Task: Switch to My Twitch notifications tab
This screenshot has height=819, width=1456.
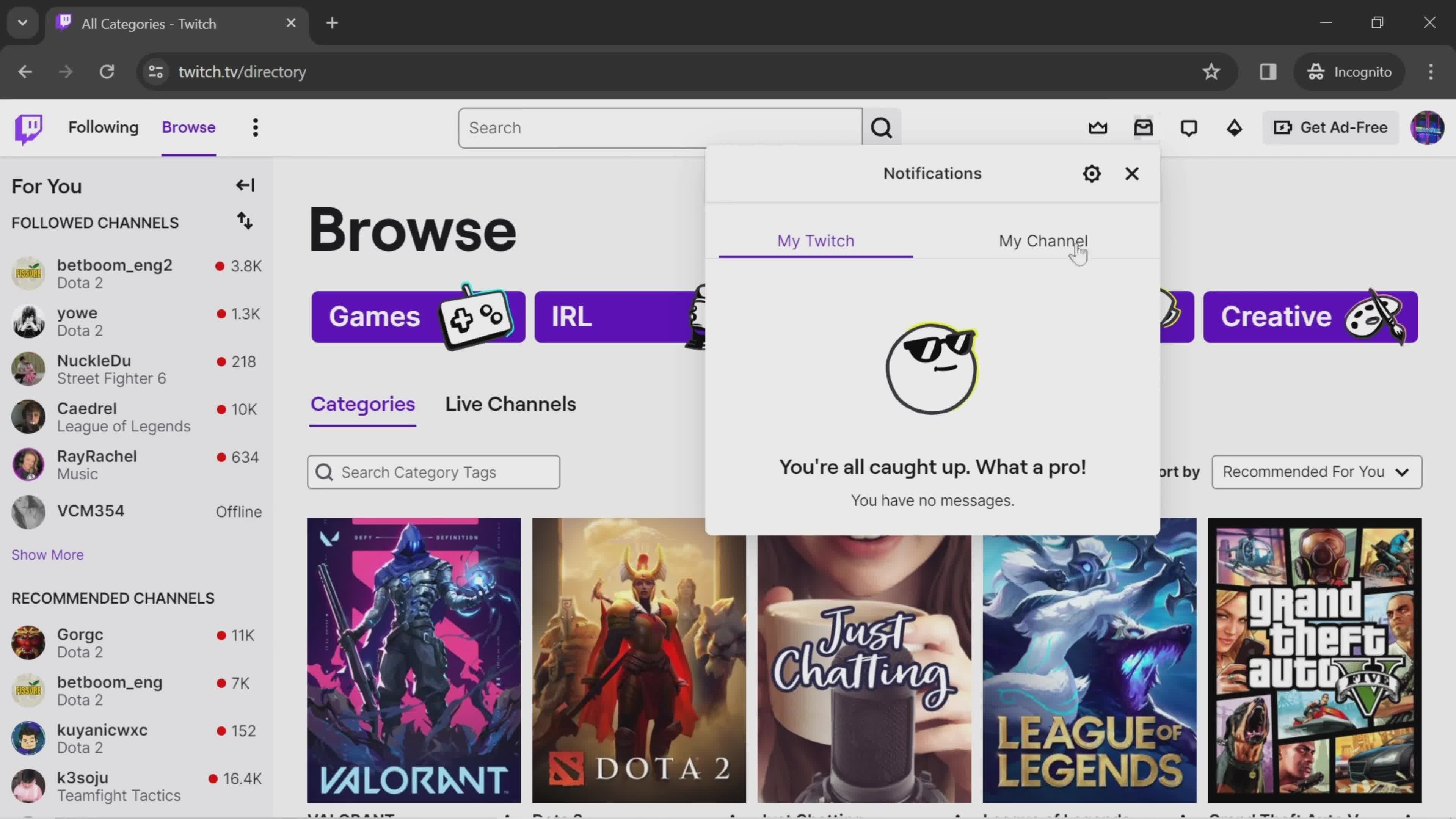Action: coord(816,242)
